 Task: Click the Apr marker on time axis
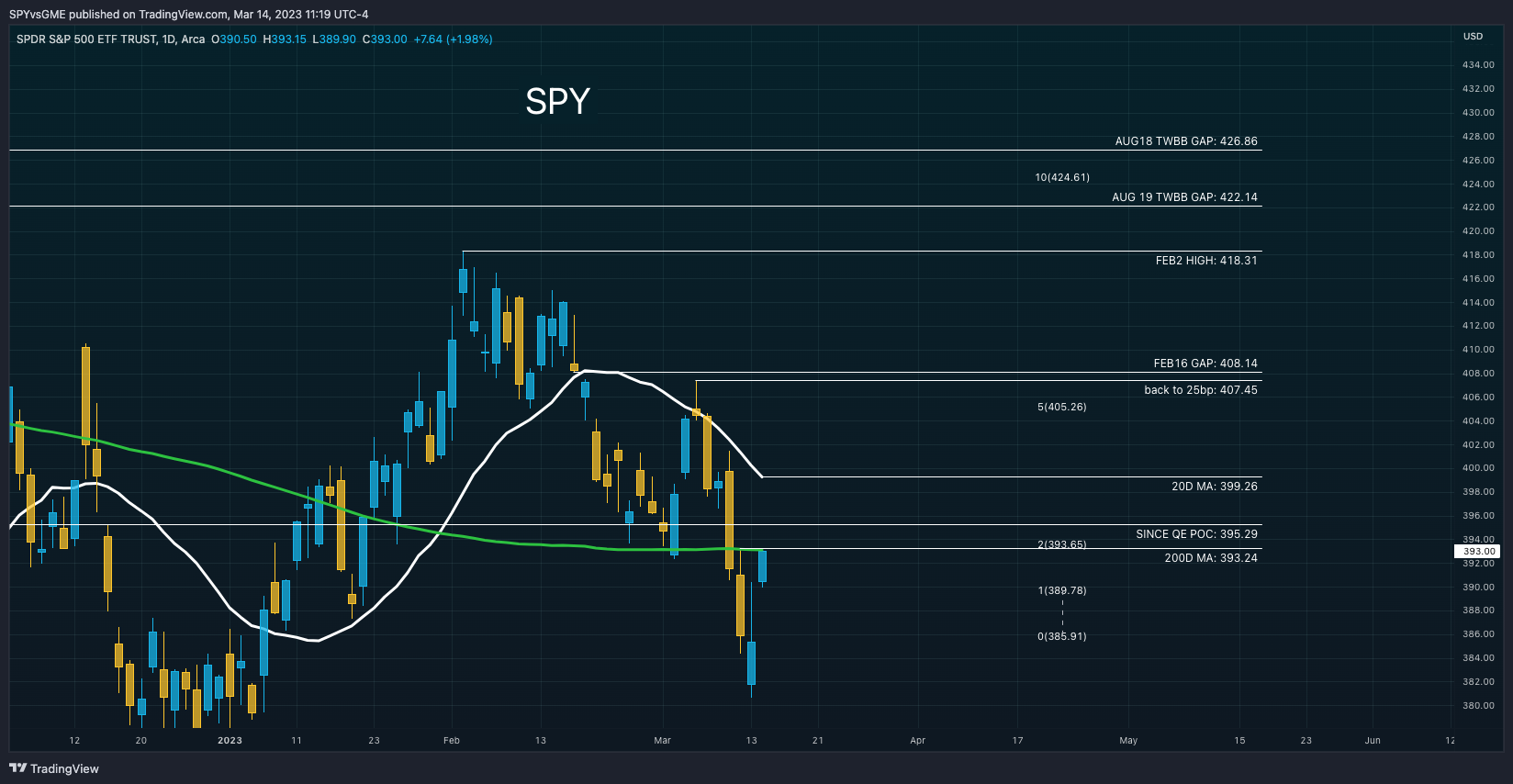click(x=917, y=741)
